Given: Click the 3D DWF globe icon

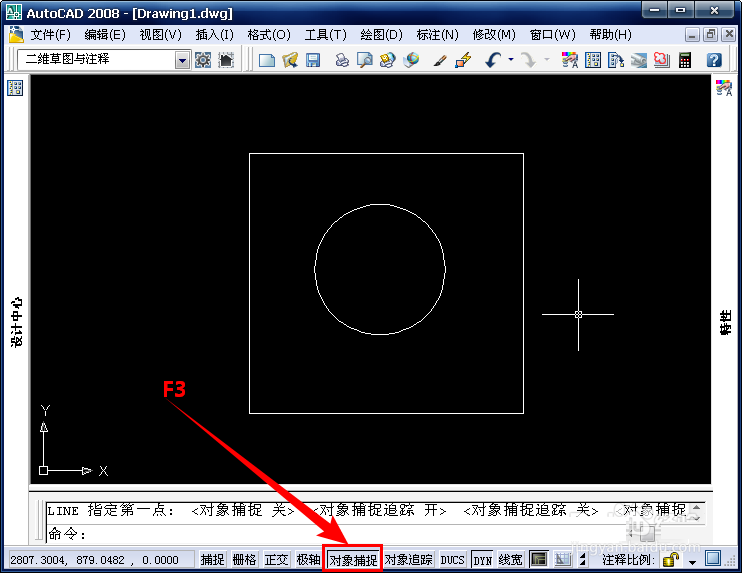Looking at the screenshot, I should (411, 60).
